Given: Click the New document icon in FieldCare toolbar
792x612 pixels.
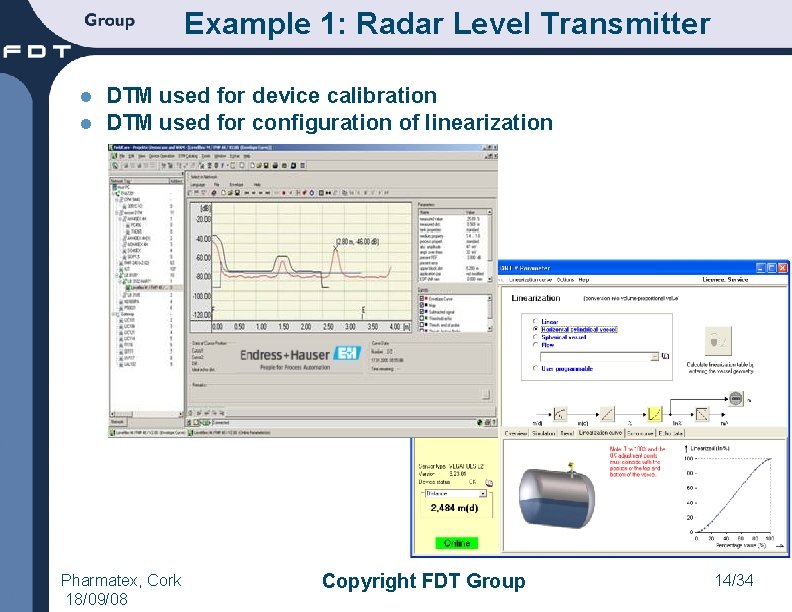Looking at the screenshot, I should pos(252,165).
